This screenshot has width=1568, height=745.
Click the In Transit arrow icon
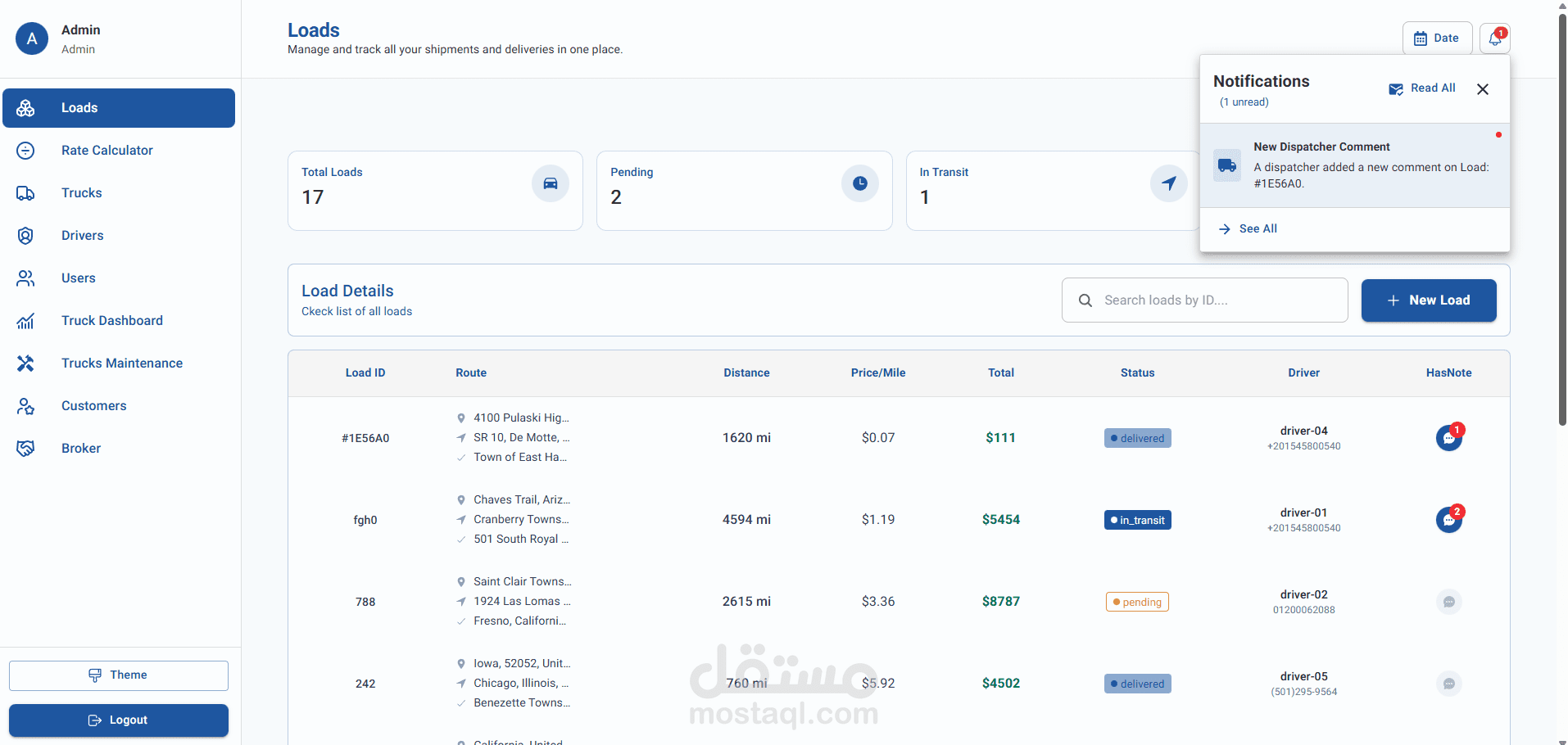1169,183
